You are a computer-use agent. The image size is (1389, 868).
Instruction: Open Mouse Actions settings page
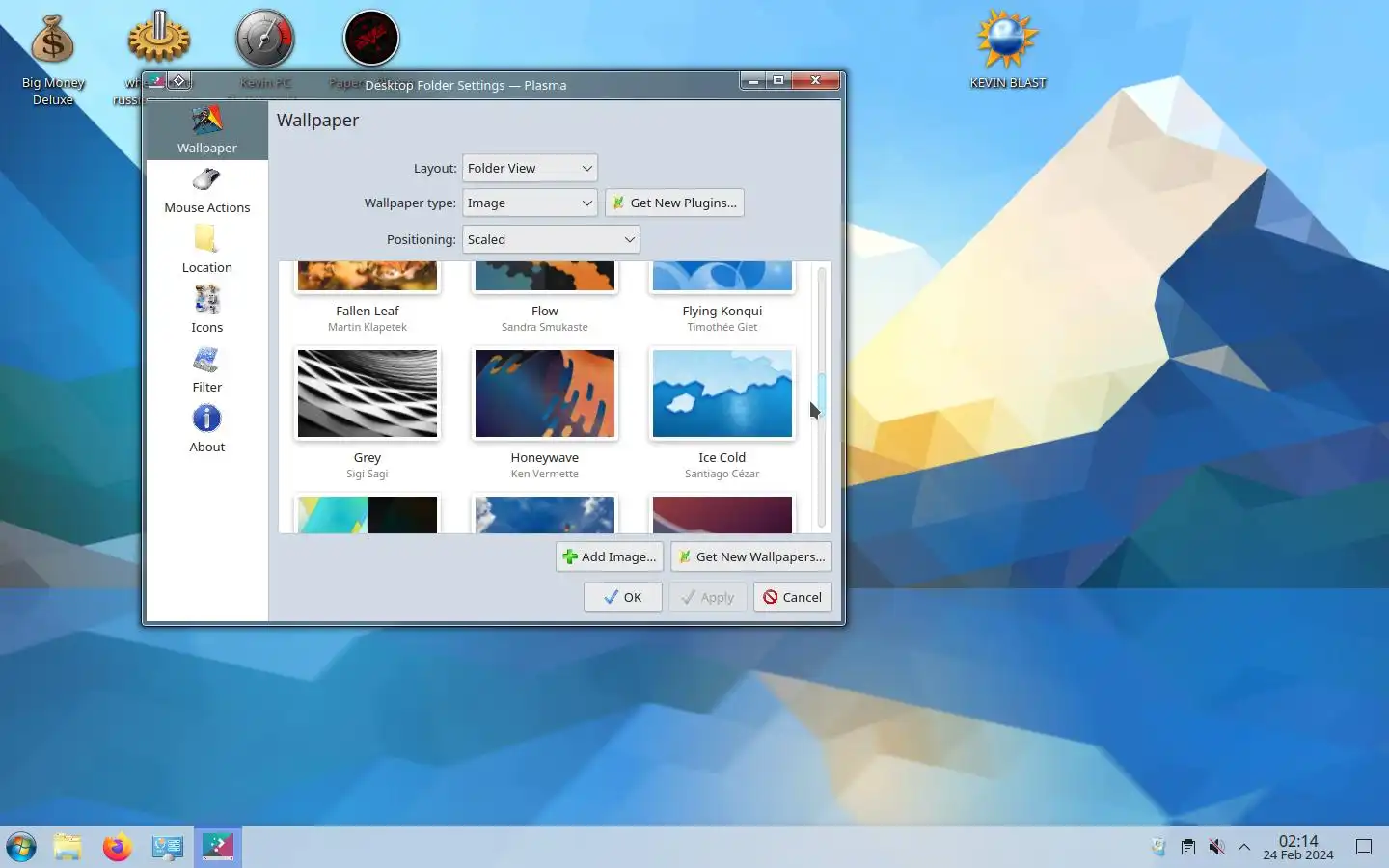click(x=206, y=190)
